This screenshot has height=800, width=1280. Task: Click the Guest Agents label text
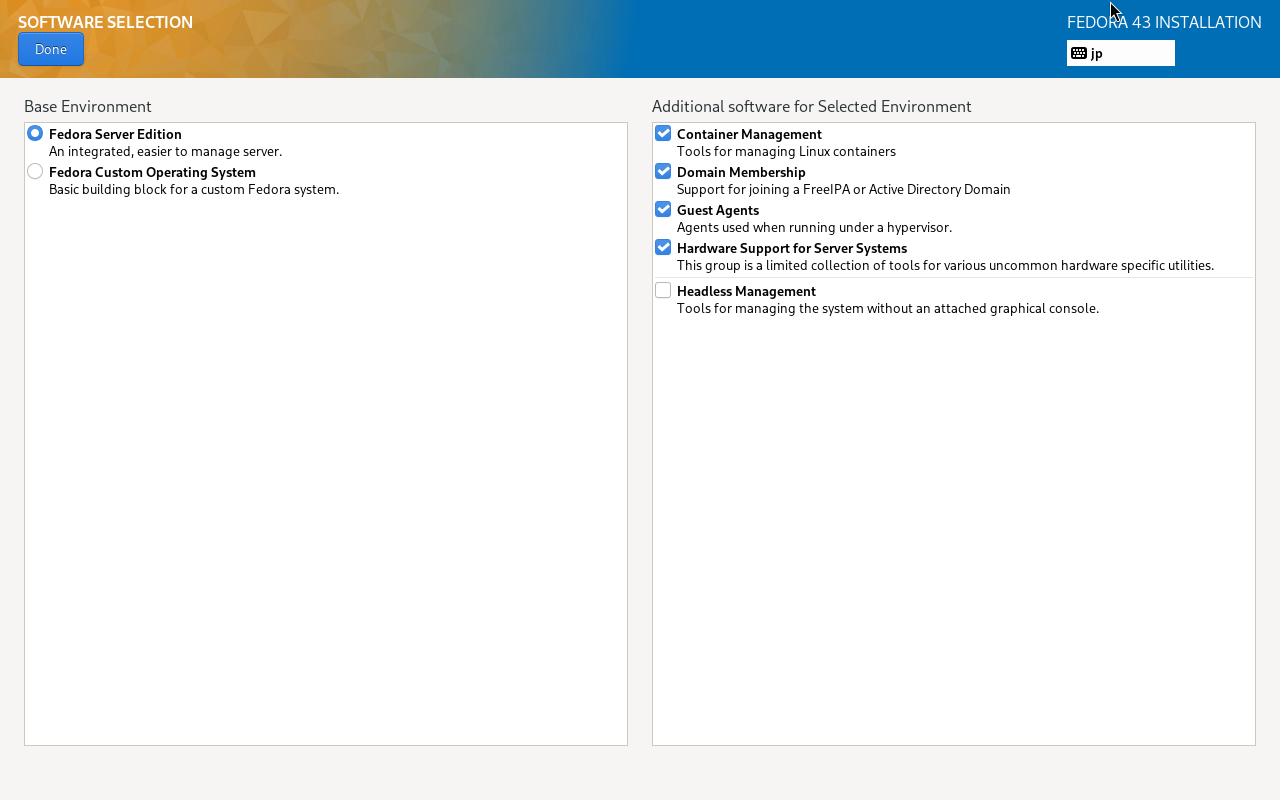point(718,210)
